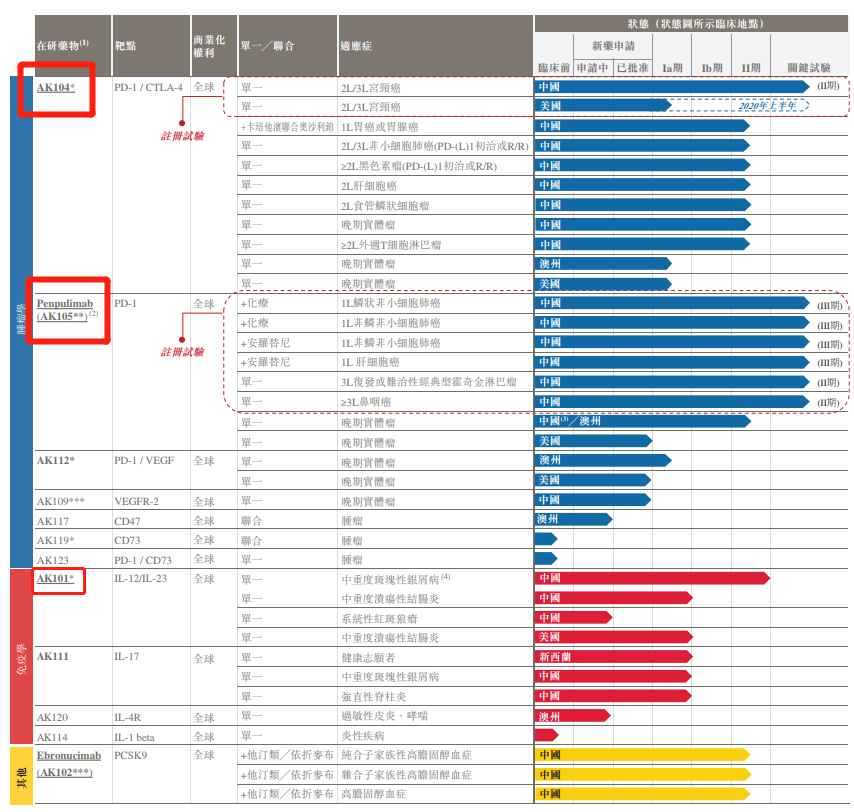Select the 純合子家族性高膽固醇血症 indication
The width and height of the screenshot is (854, 812).
click(406, 755)
